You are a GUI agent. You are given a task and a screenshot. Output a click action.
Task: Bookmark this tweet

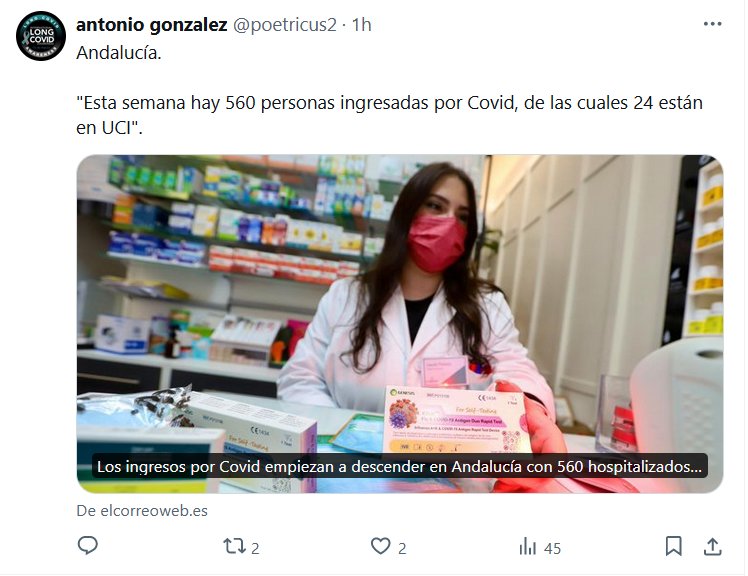coord(674,546)
